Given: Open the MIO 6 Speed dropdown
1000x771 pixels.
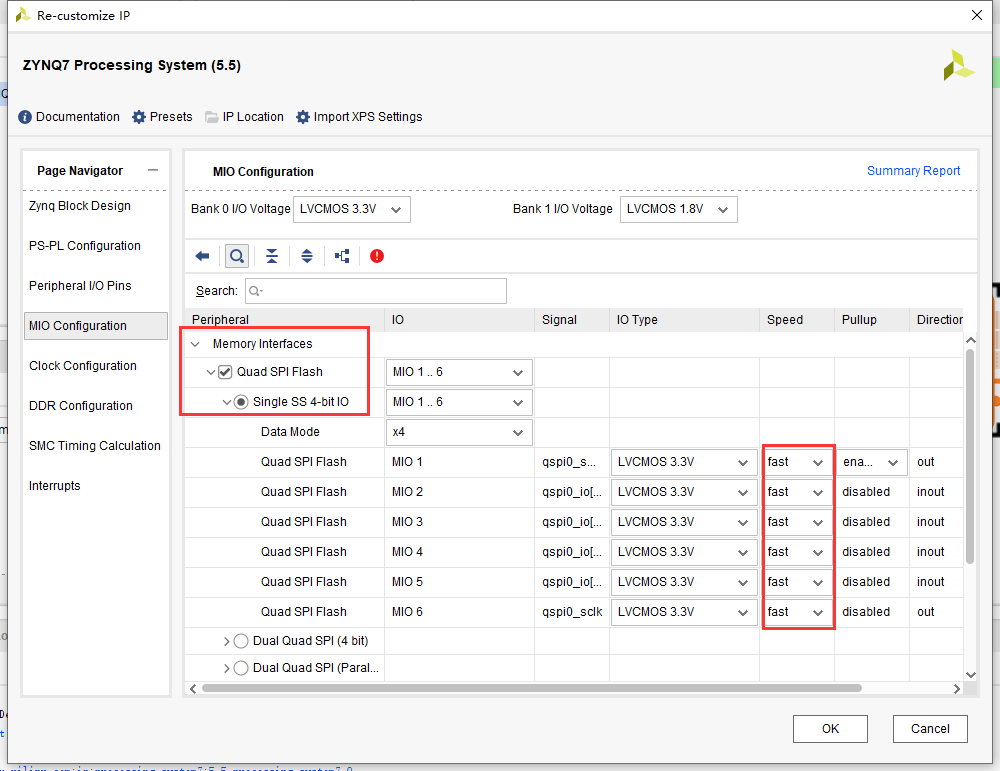Looking at the screenshot, I should tap(796, 612).
